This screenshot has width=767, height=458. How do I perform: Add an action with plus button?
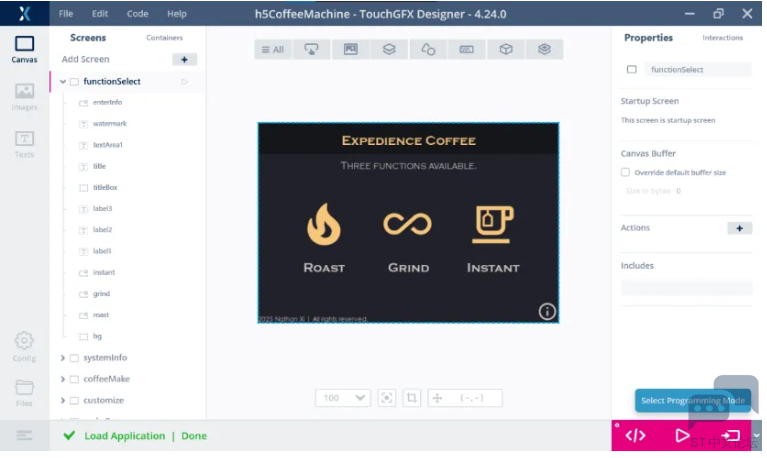click(x=739, y=228)
